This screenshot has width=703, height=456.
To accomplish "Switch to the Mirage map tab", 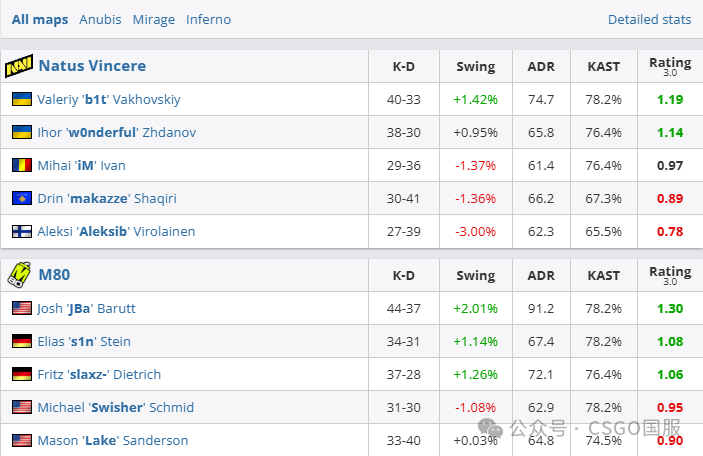I will (x=154, y=19).
